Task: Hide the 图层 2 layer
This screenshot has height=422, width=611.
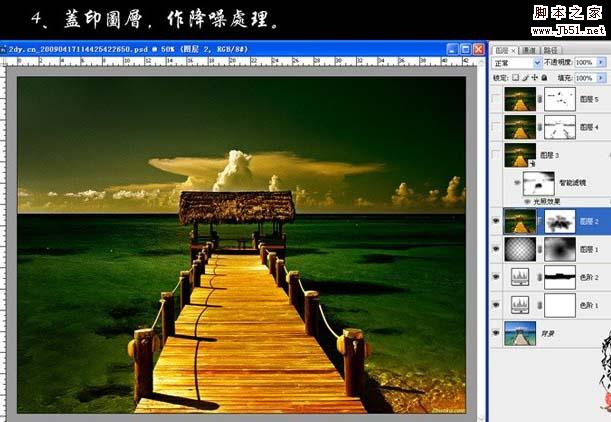Action: (x=496, y=221)
